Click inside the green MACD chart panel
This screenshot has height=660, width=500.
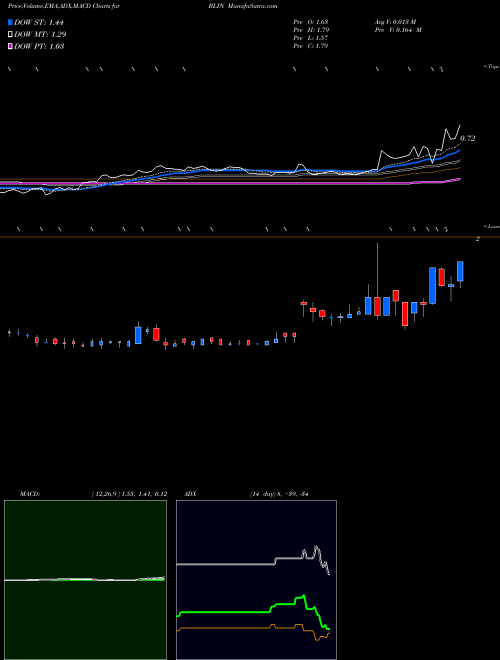(x=85, y=580)
